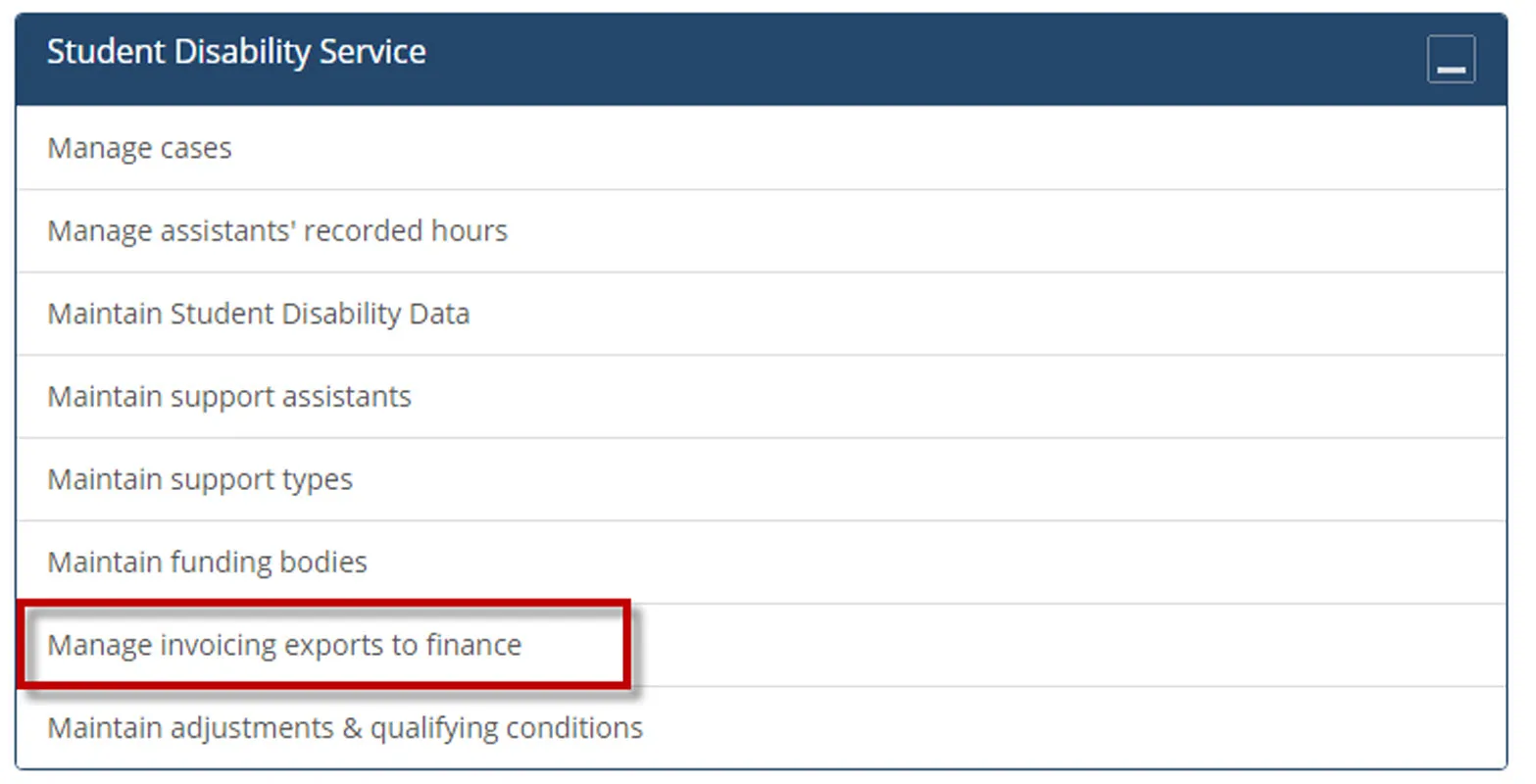Collapse the Student Disability Service panel
The image size is (1536, 784).
click(1451, 58)
